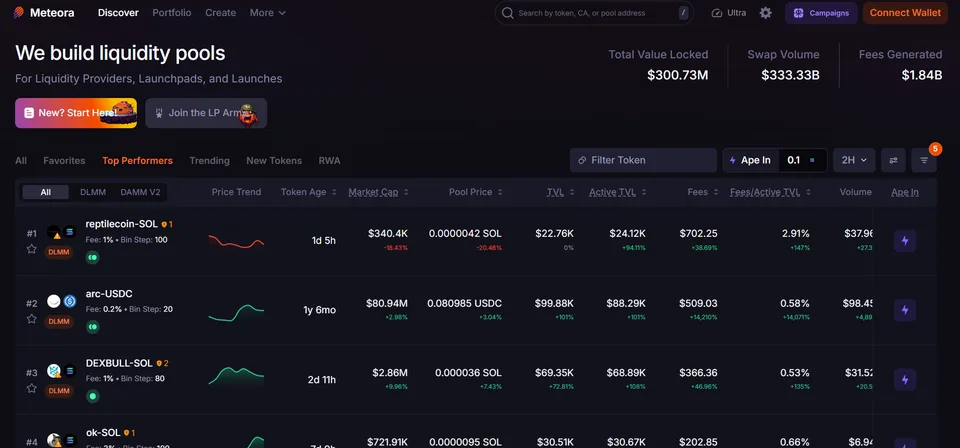Click the search magnifier icon
Image resolution: width=960 pixels, height=448 pixels.
coord(507,13)
